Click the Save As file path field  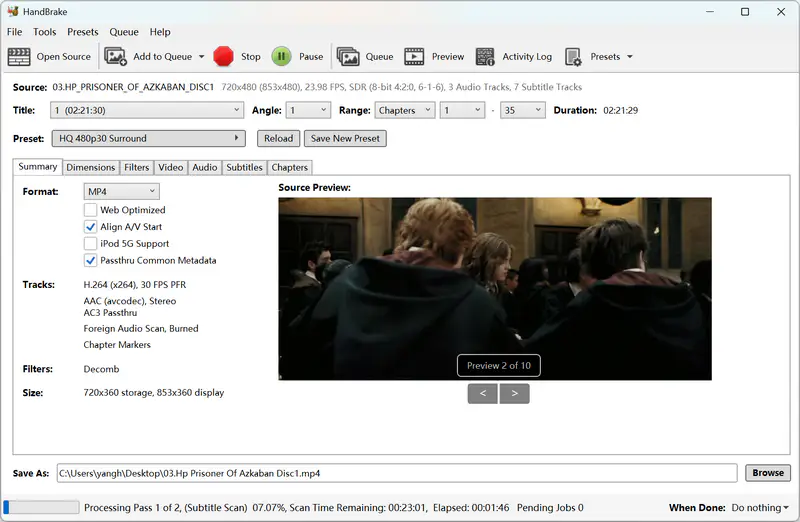[397, 473]
